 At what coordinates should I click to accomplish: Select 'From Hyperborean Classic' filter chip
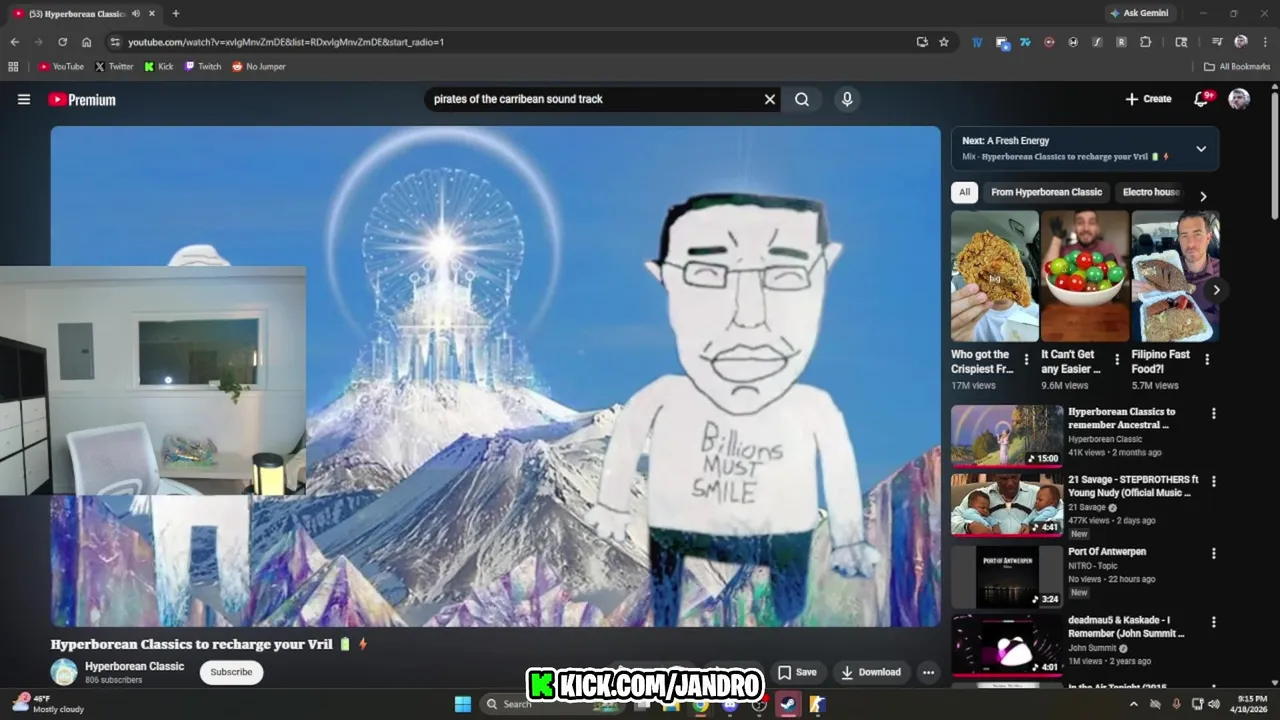(x=1046, y=192)
